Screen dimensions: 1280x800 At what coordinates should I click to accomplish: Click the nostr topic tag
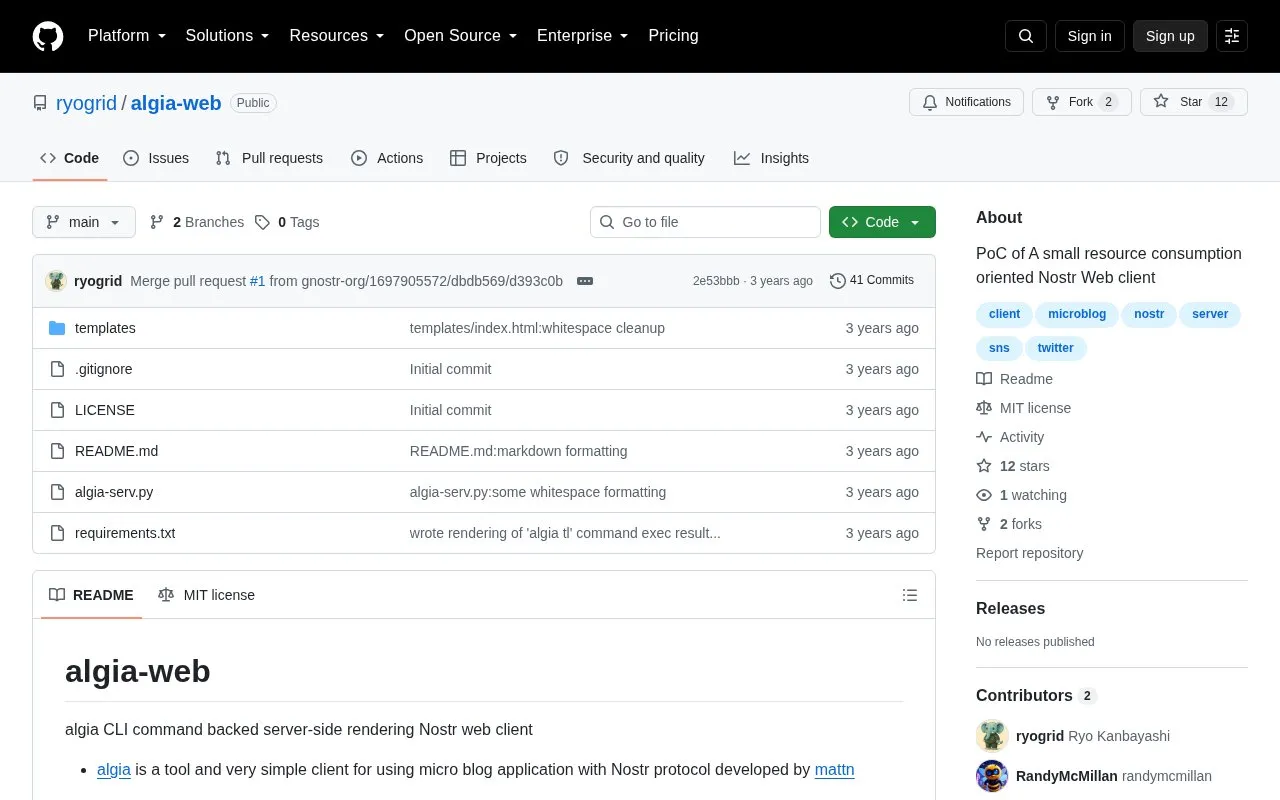(1149, 314)
